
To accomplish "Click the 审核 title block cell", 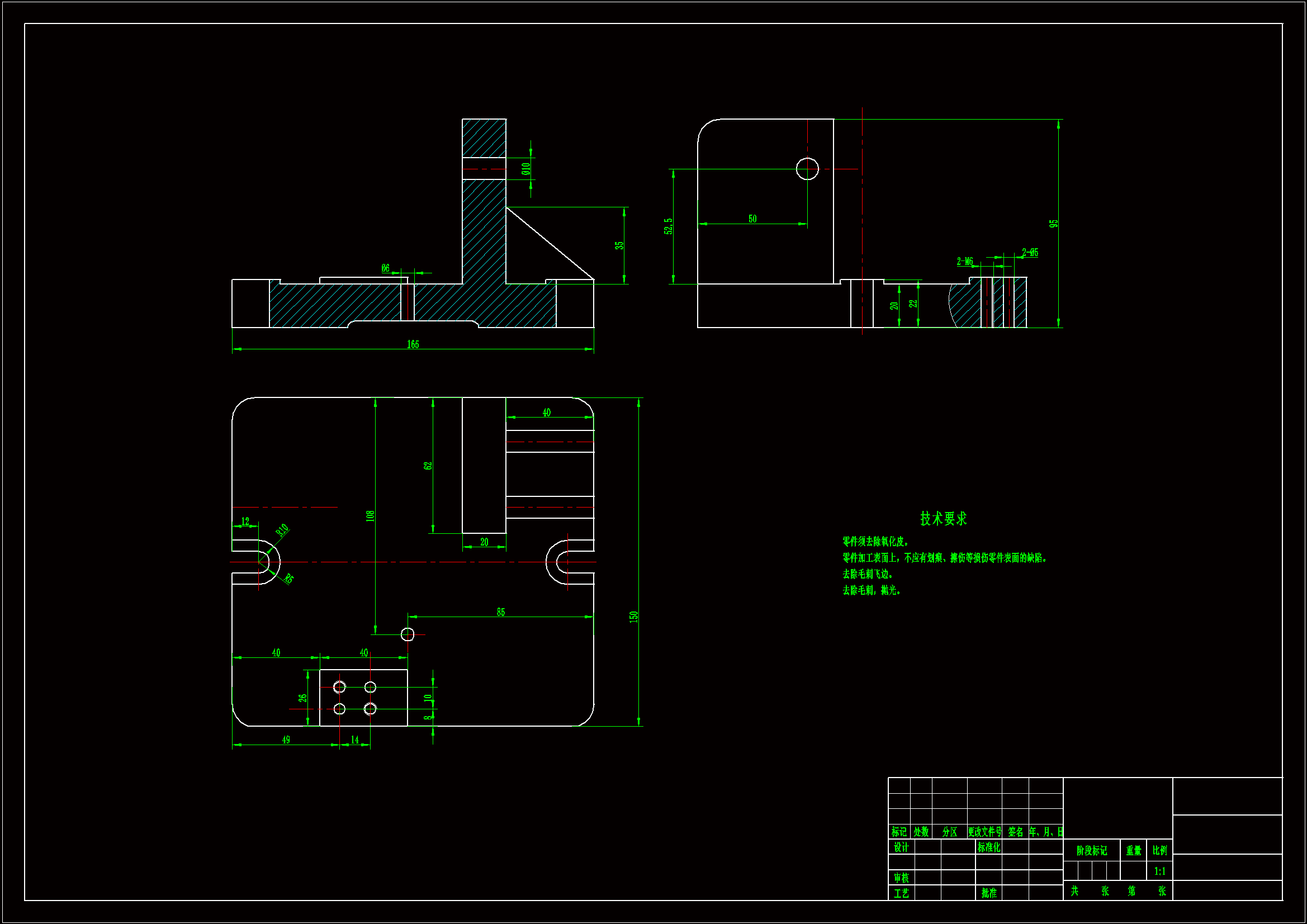I will coord(901,878).
